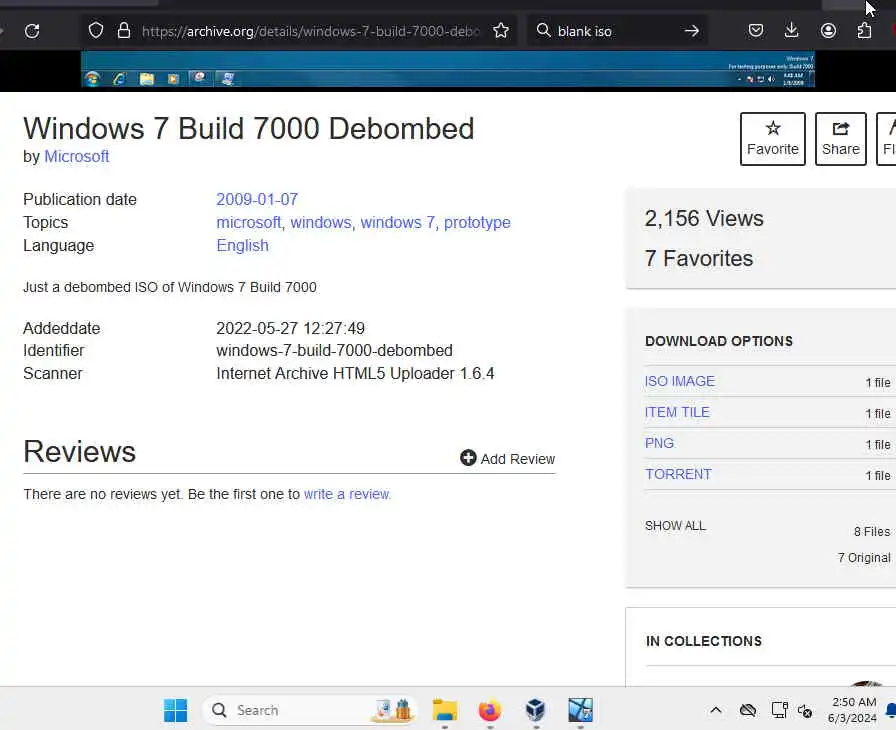Click the 'IN COLLECTIONS' heading

703,641
